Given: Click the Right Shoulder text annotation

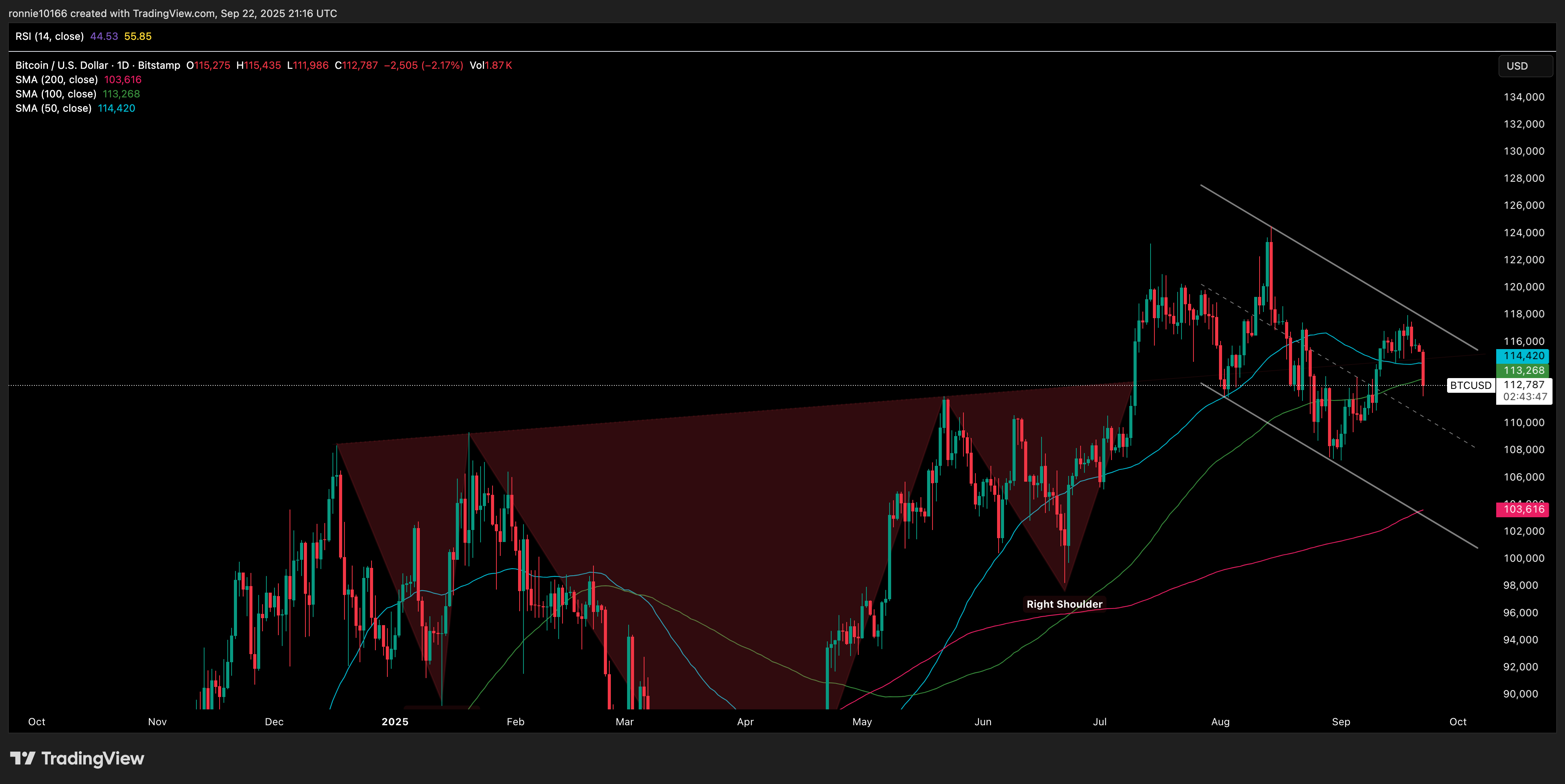Looking at the screenshot, I should (x=1064, y=604).
